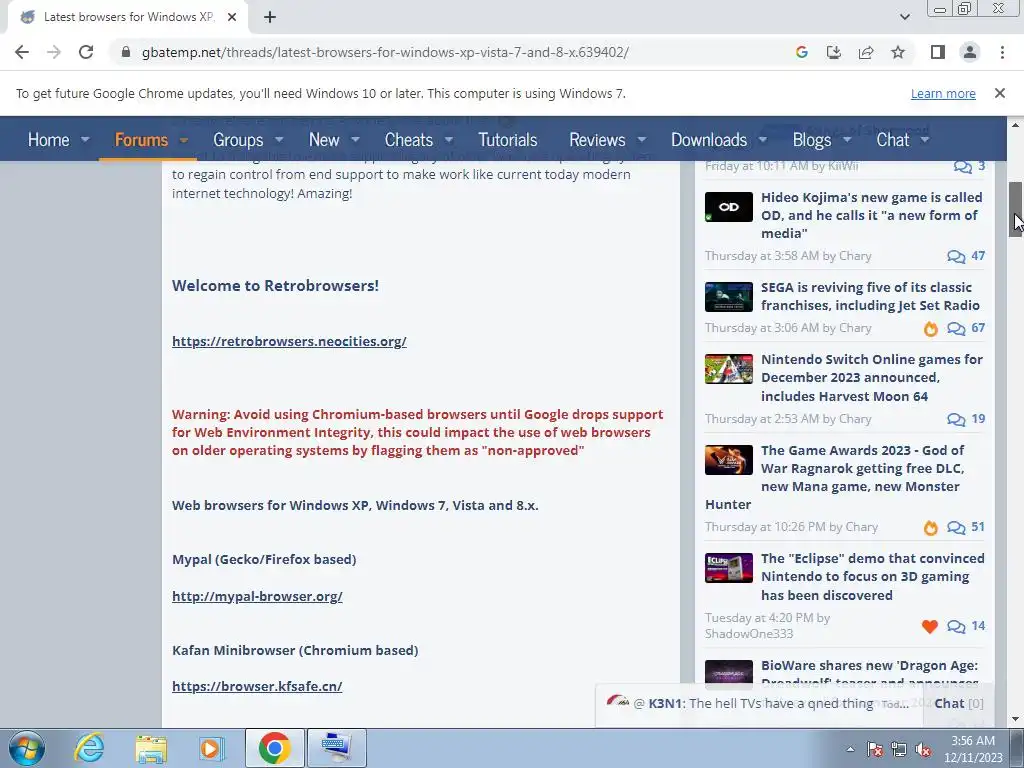Screen dimensions: 1024x768
Task: Click the Nintendo Switch Online article thumbnail
Action: tap(729, 369)
